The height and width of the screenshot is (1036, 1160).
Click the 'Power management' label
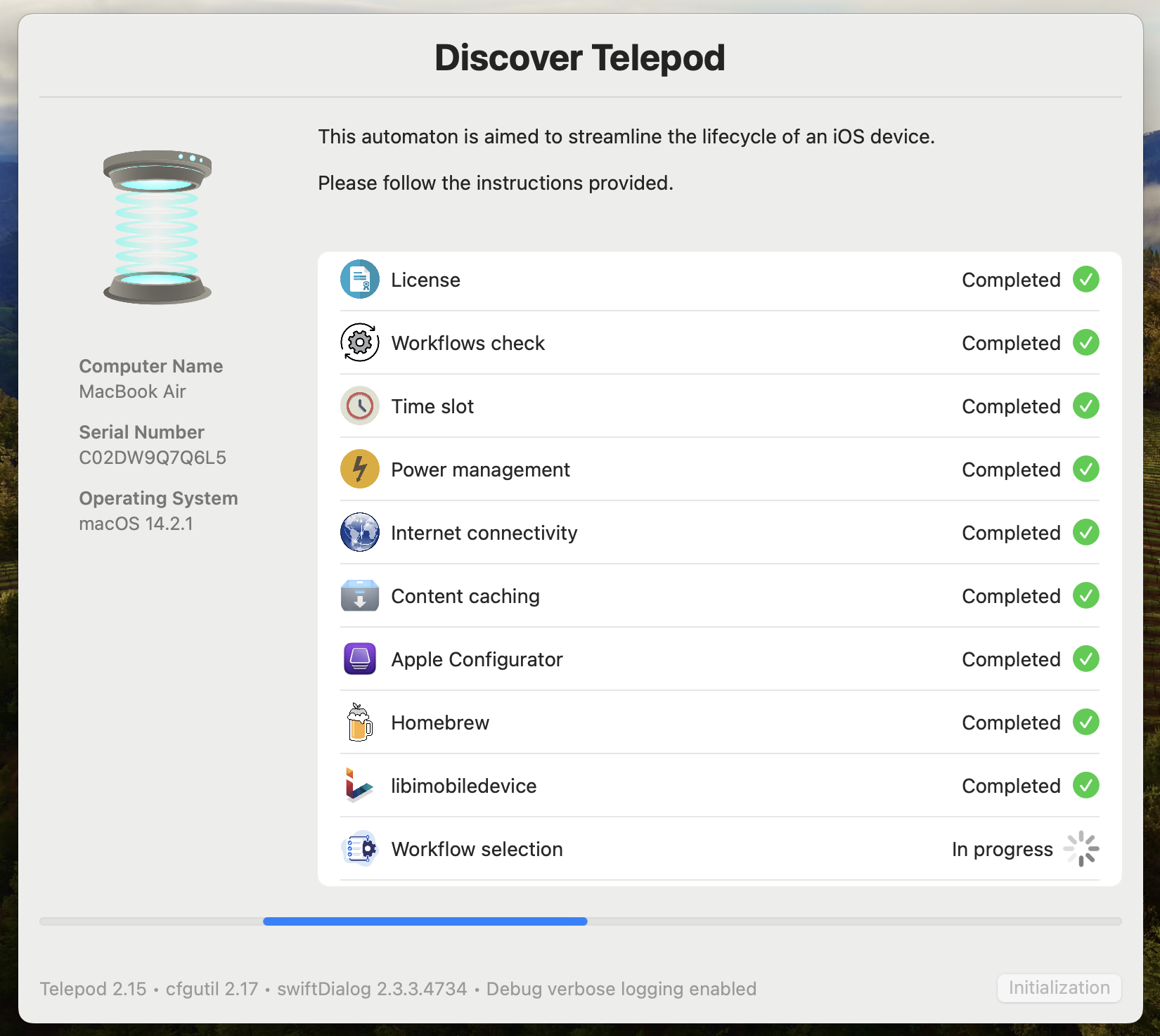click(x=481, y=470)
